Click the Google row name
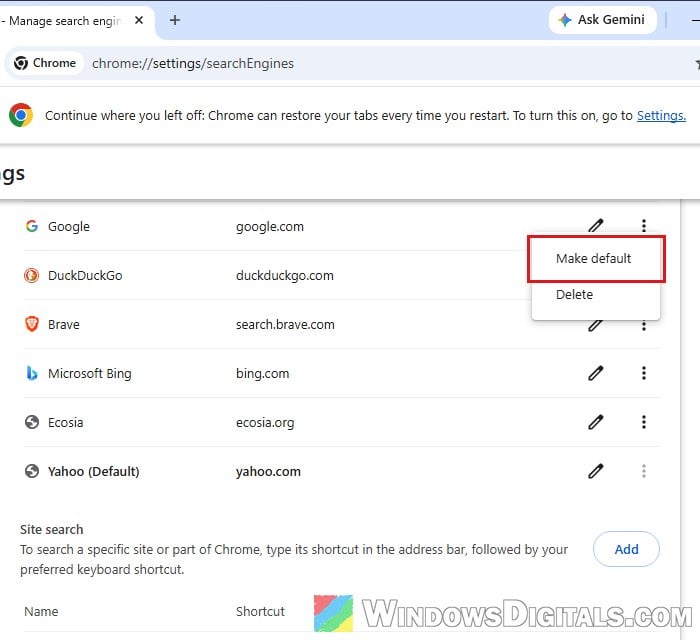This screenshot has width=700, height=640. point(69,226)
